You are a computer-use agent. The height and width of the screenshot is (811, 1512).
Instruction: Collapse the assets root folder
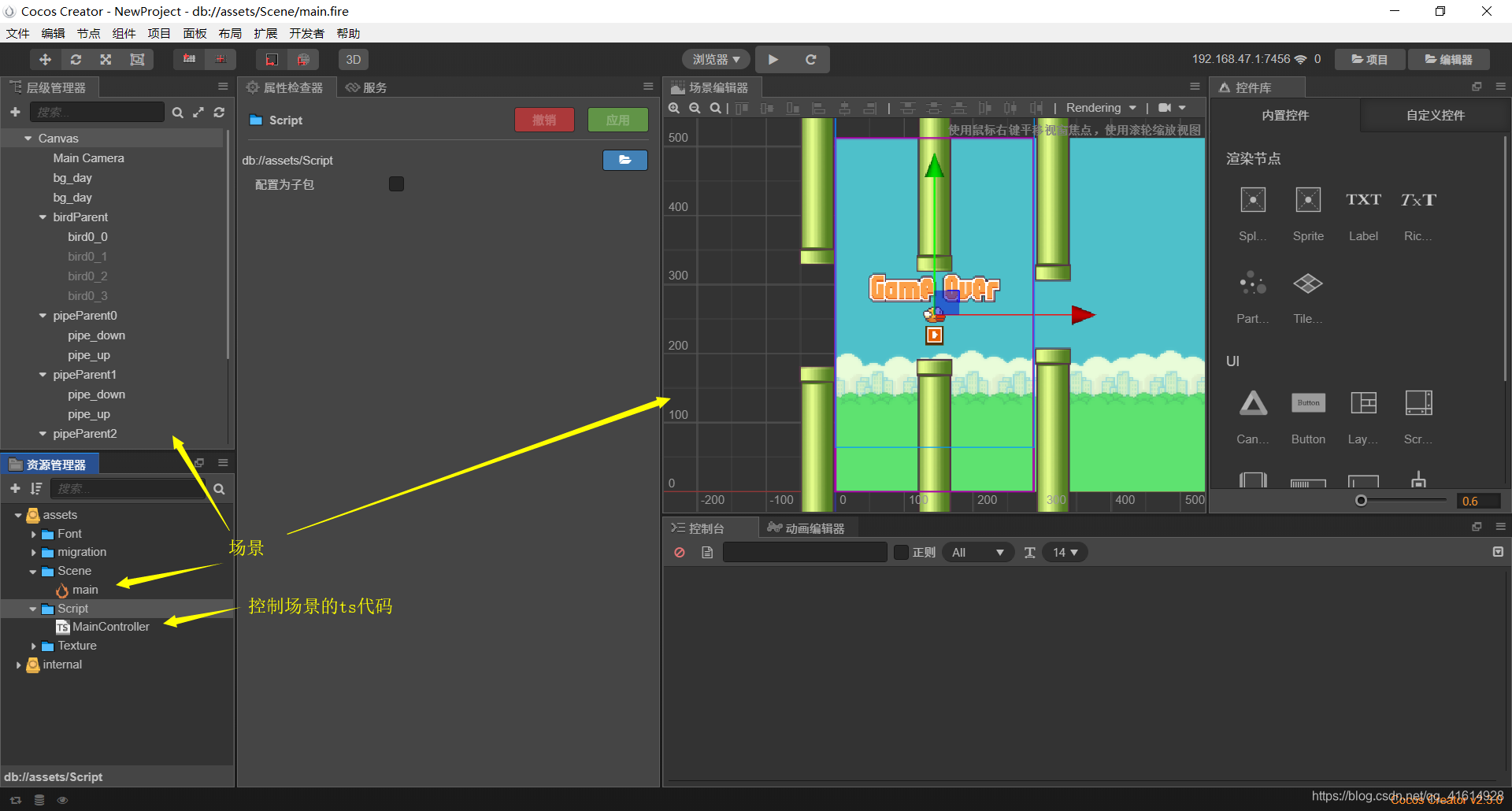pos(18,515)
